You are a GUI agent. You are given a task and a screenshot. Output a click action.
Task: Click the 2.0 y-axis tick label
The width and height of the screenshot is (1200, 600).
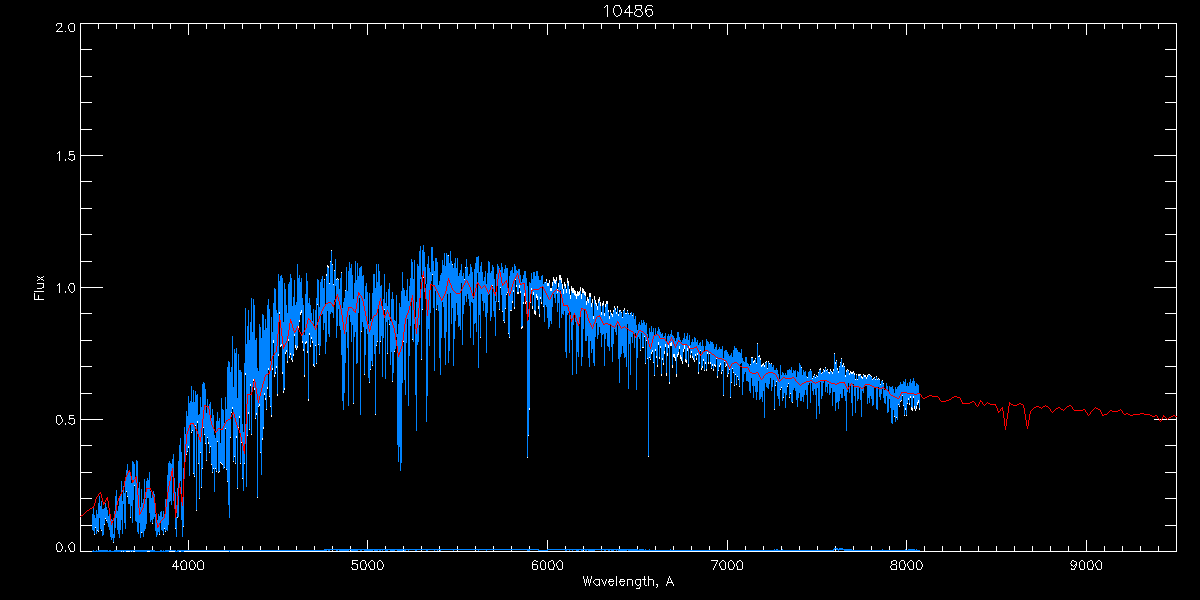(x=66, y=27)
